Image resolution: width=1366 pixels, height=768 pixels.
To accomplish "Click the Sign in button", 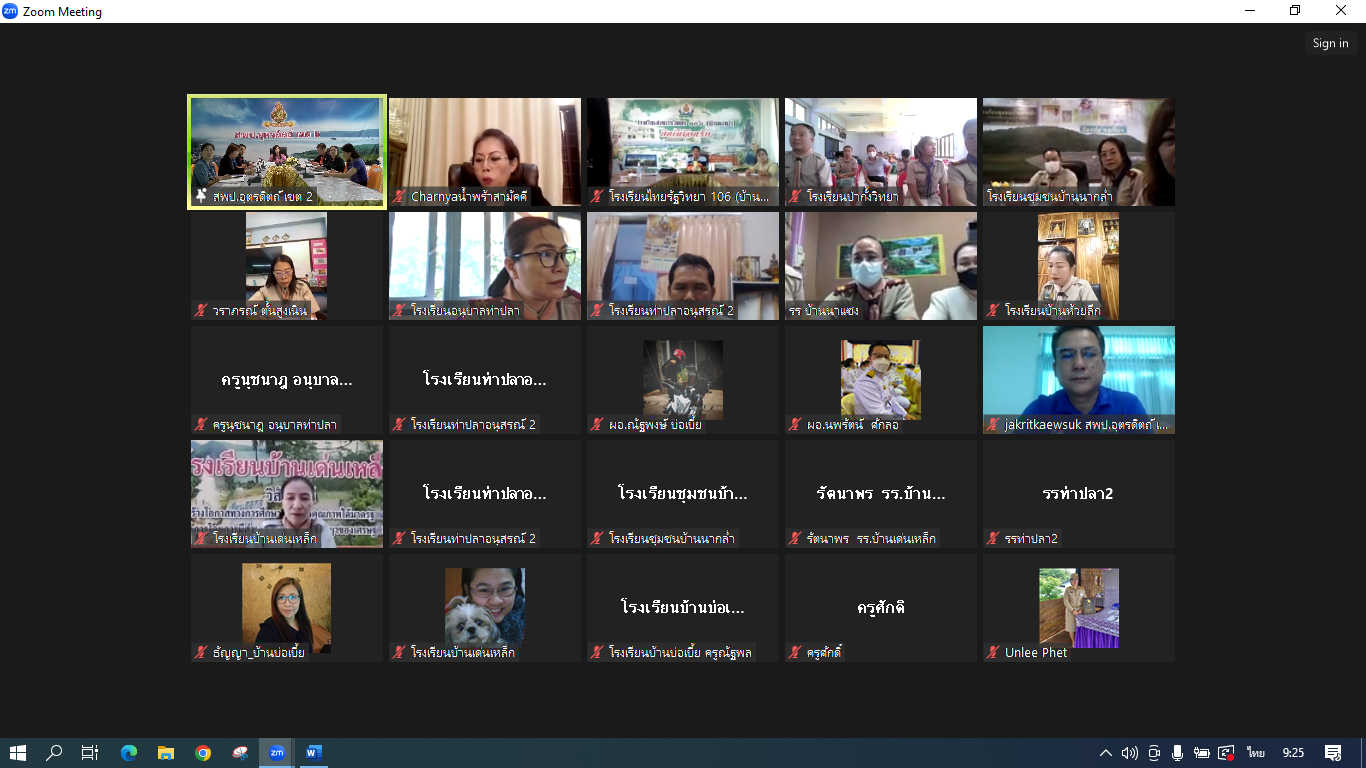I will pyautogui.click(x=1330, y=43).
